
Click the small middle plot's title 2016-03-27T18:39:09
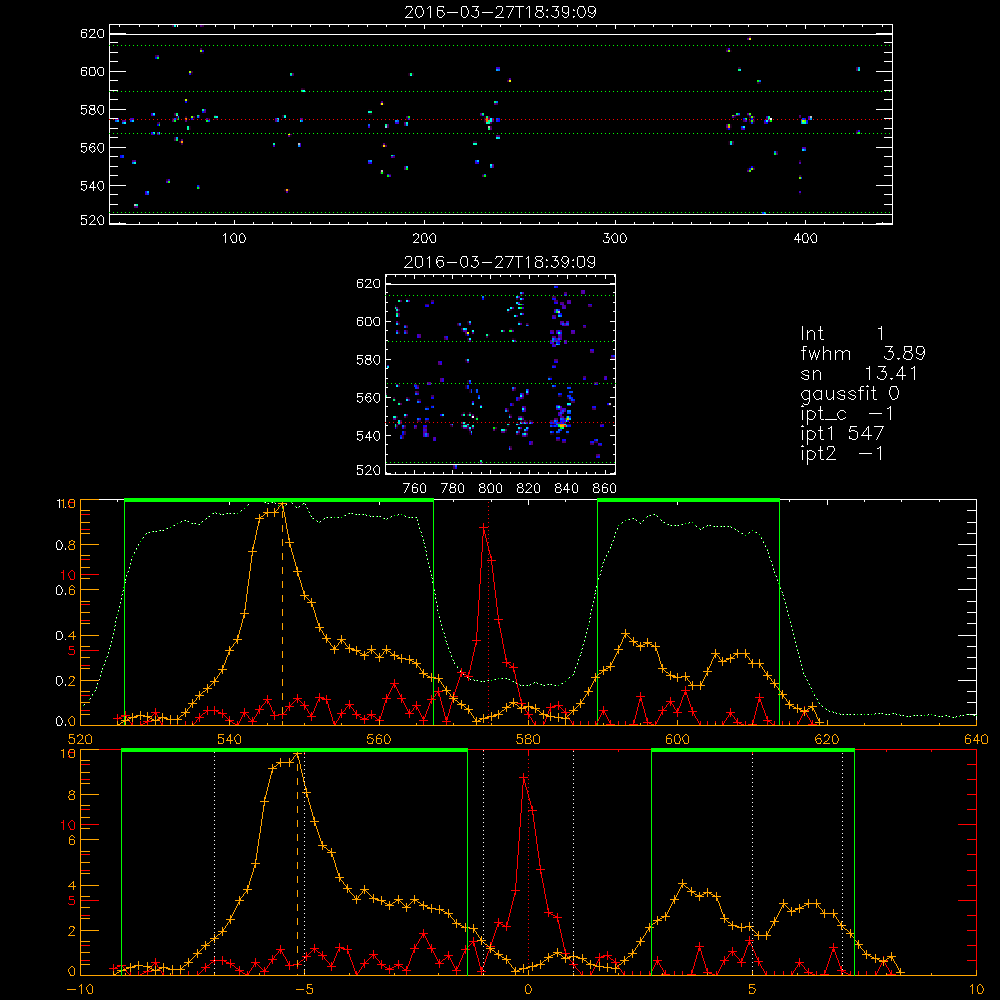click(500, 262)
